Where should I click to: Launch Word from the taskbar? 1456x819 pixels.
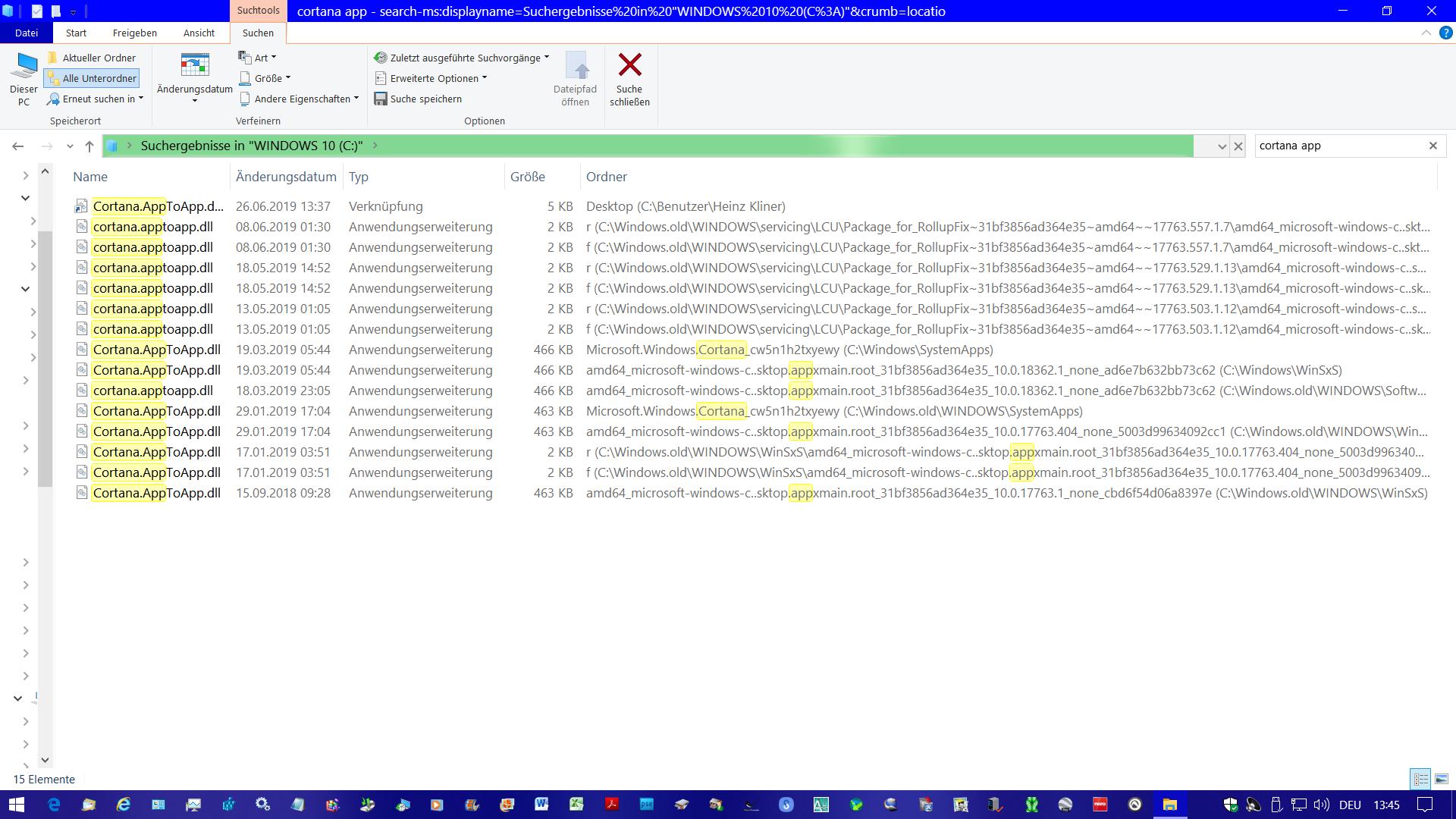(x=541, y=805)
